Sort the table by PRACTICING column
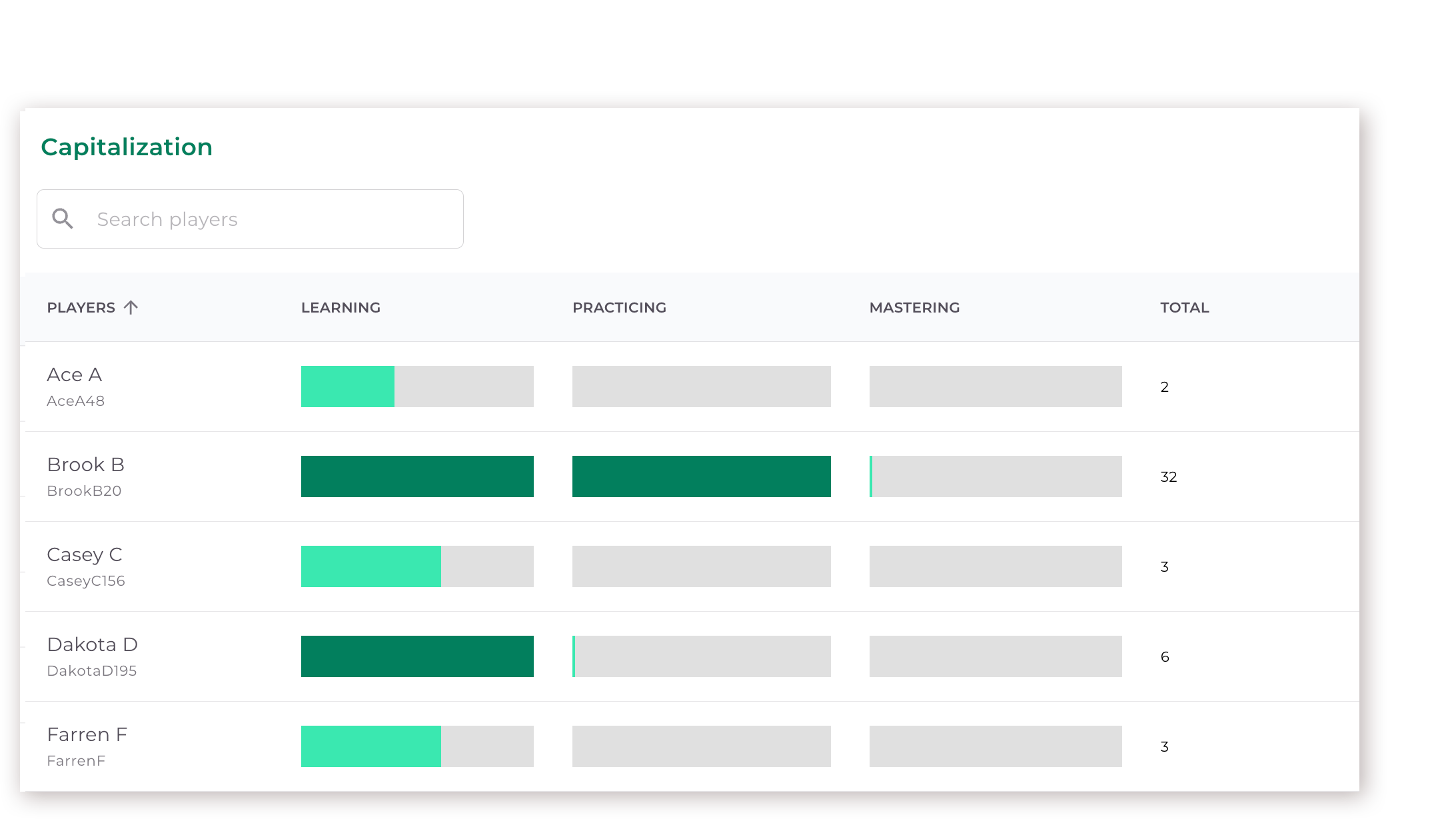1456x819 pixels. pyautogui.click(x=619, y=307)
